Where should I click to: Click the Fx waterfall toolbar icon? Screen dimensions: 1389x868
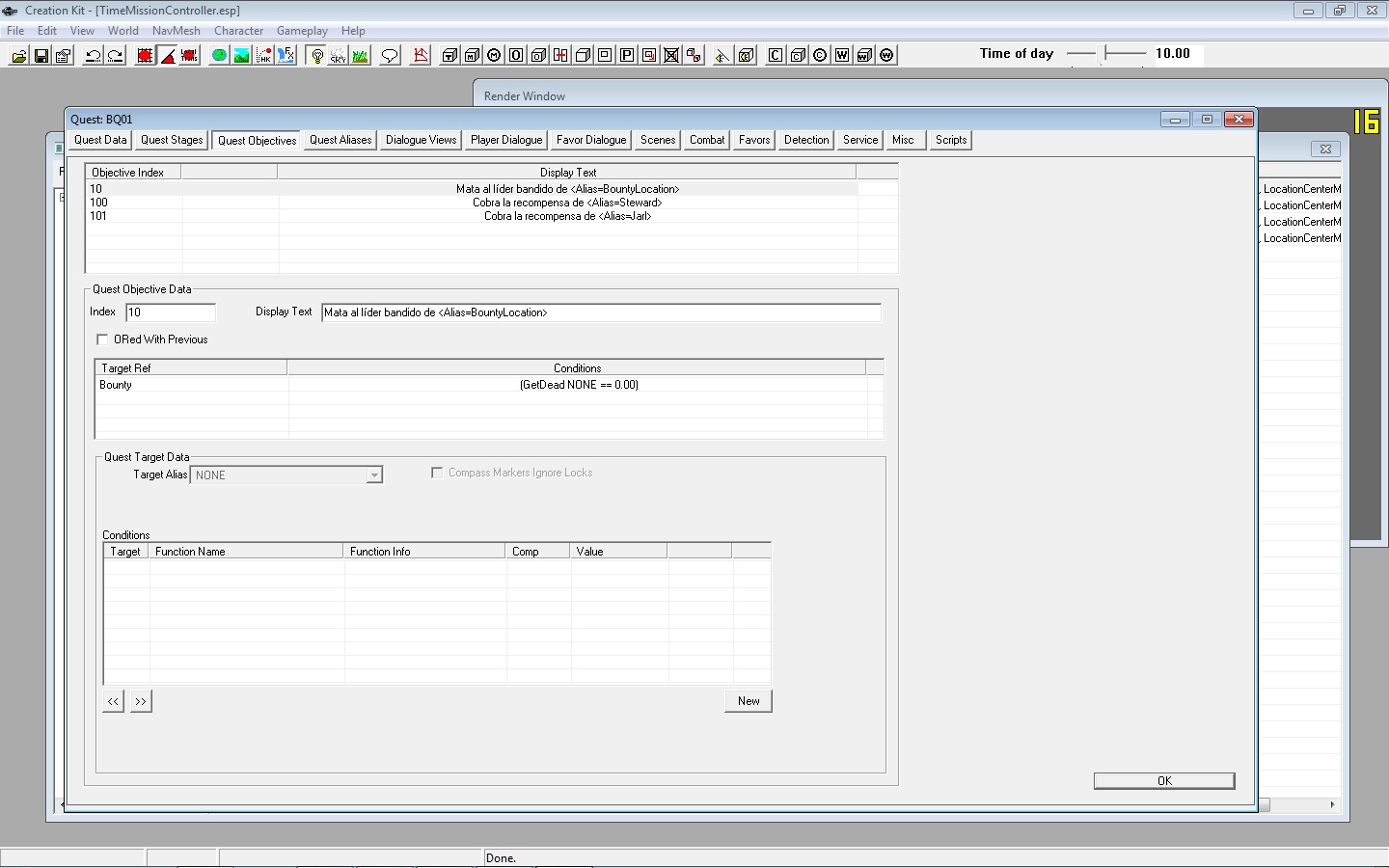pos(286,55)
